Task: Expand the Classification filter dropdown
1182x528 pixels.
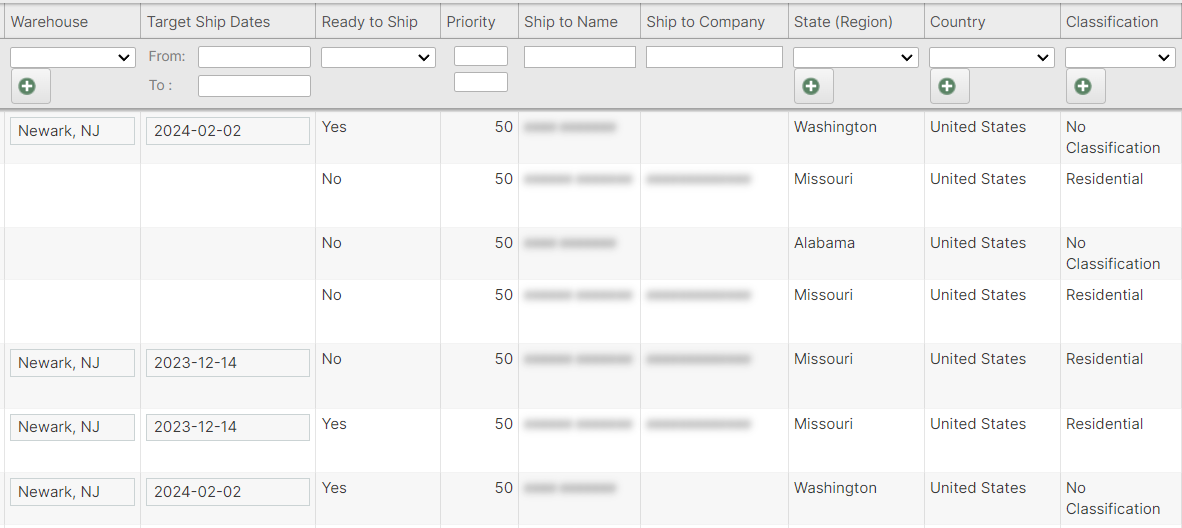Action: (x=1120, y=58)
